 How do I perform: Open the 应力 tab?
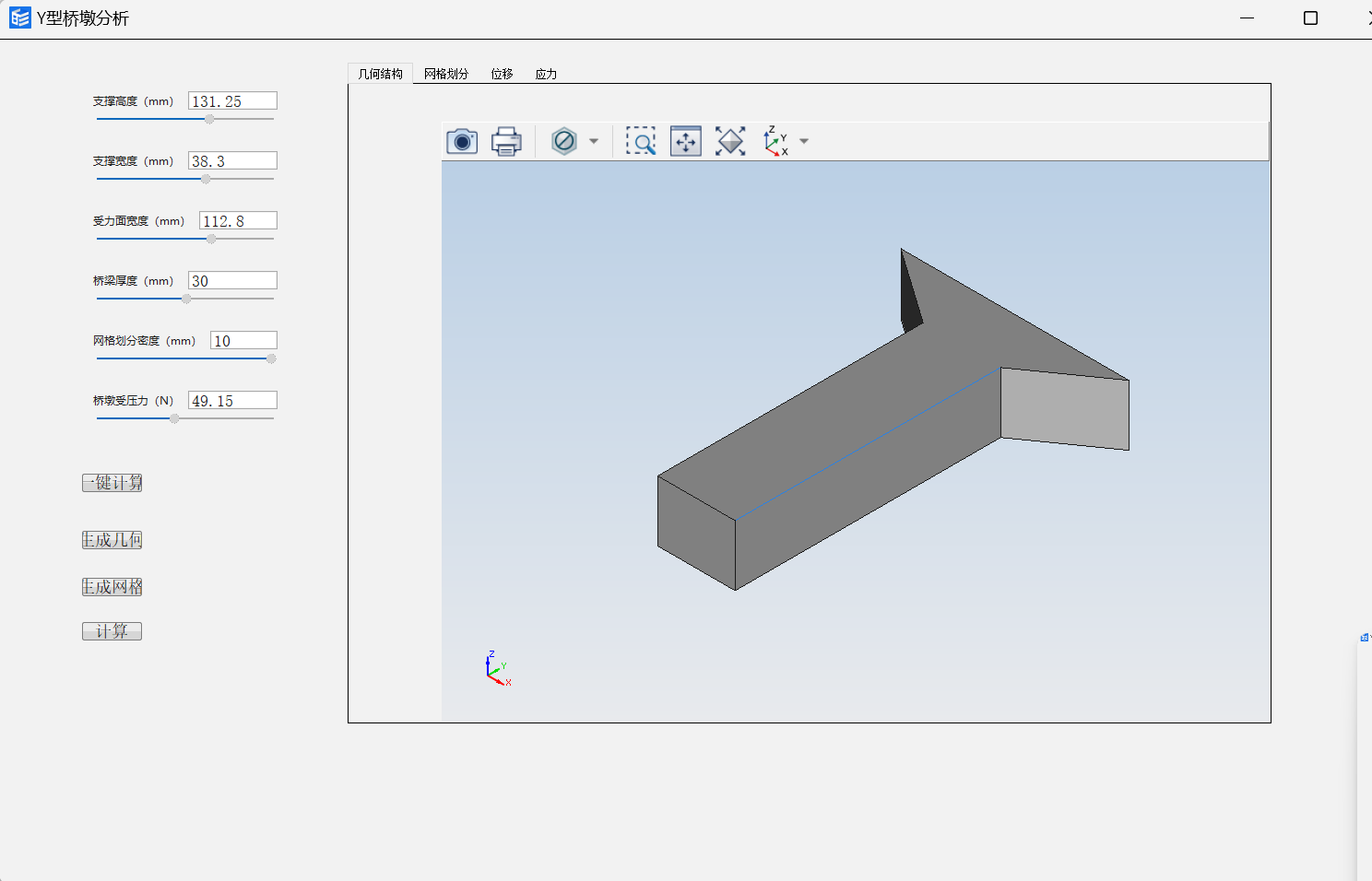(x=546, y=74)
